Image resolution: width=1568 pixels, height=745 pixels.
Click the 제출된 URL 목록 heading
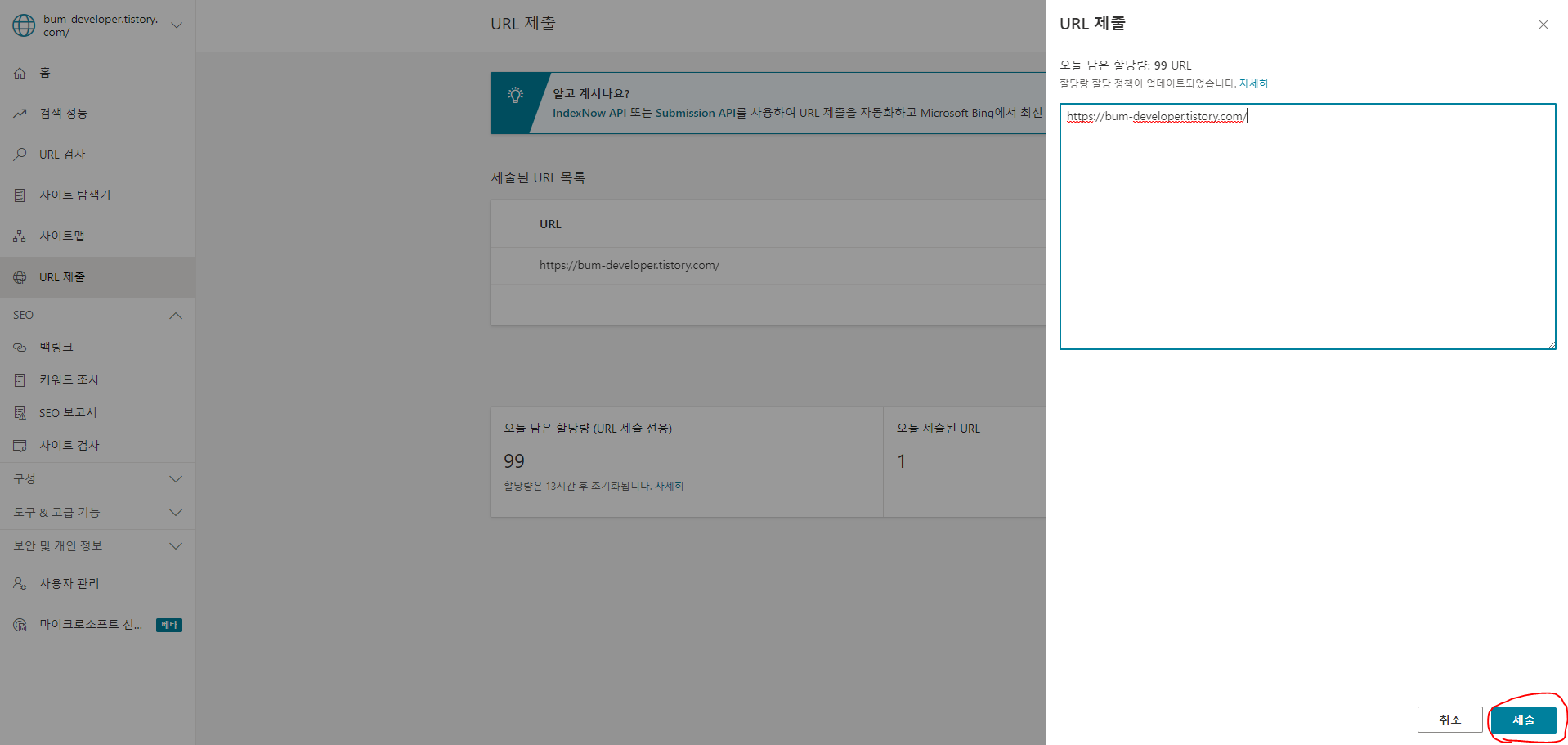click(538, 177)
